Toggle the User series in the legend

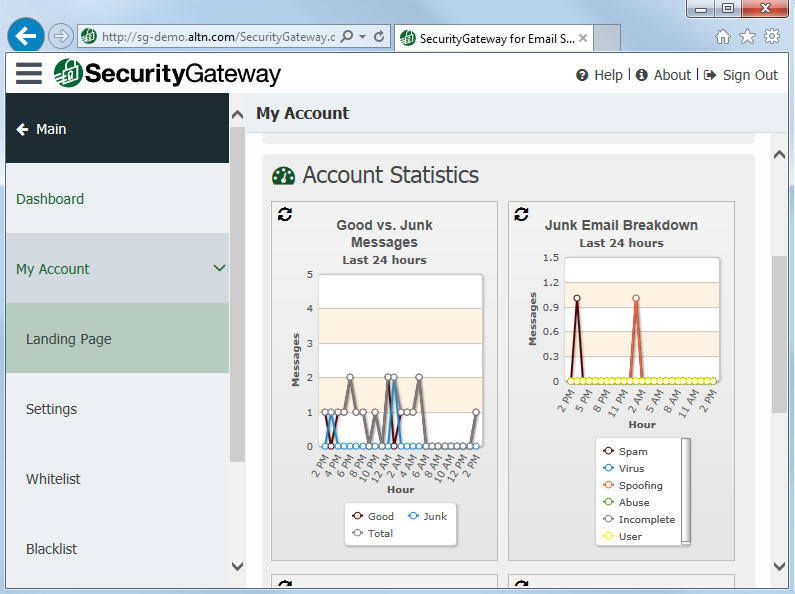click(623, 536)
